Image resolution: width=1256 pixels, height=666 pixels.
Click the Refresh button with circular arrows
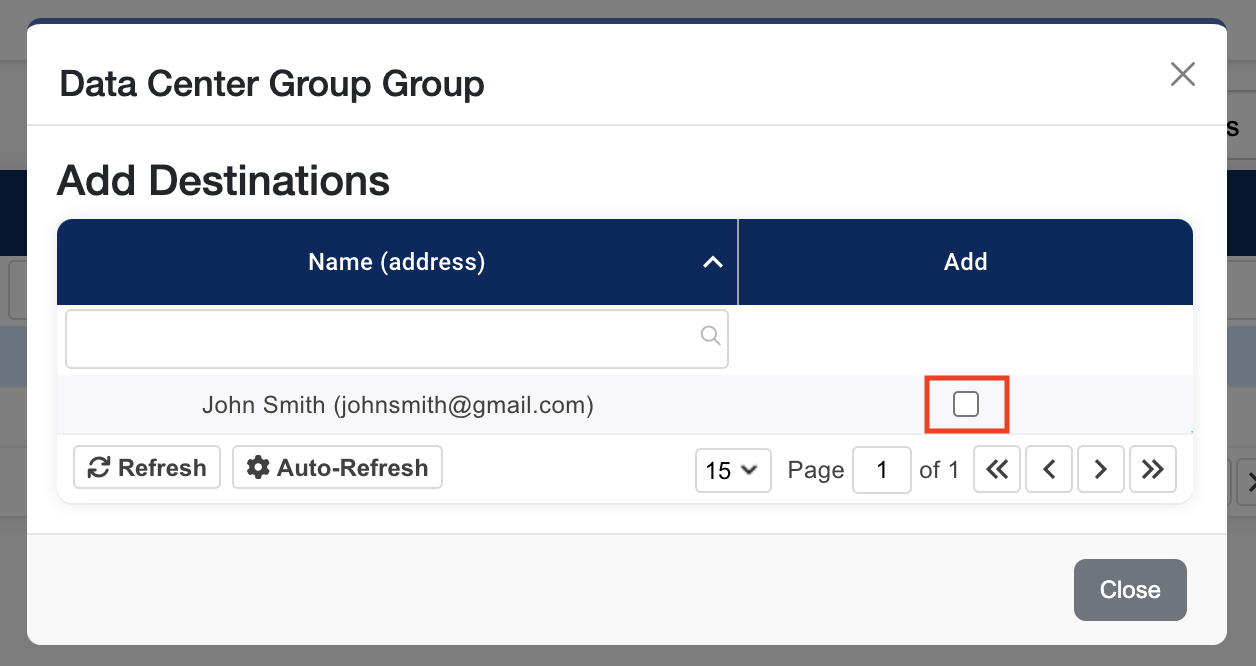[x=147, y=467]
